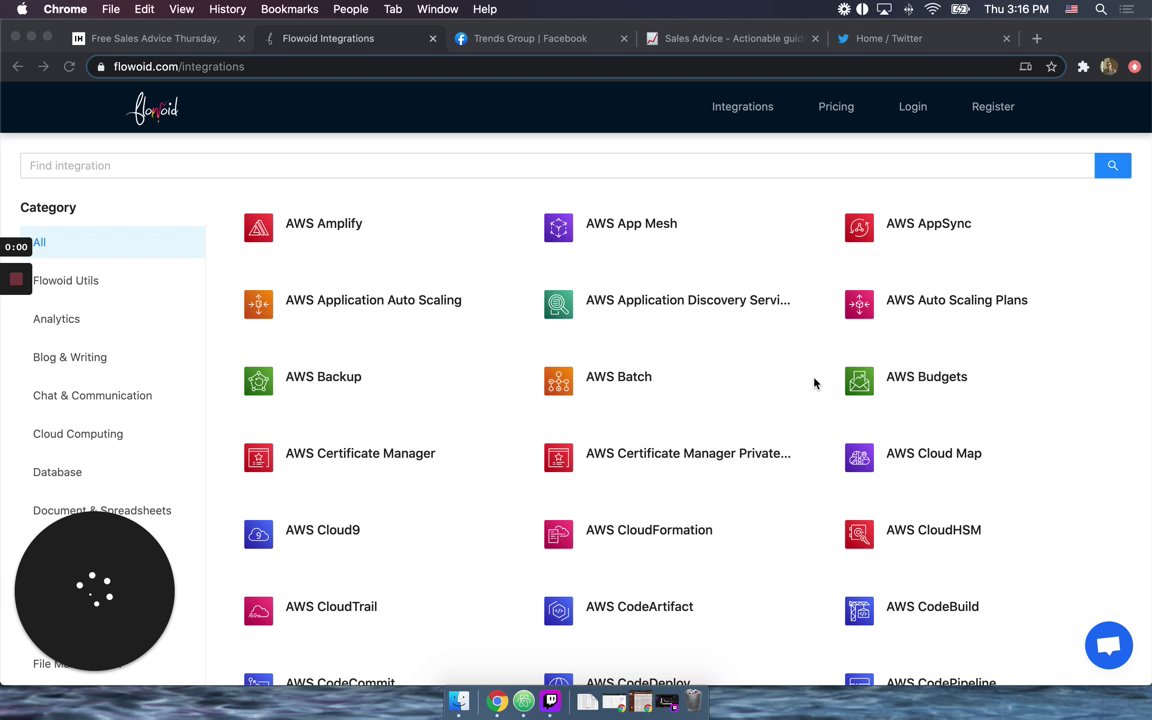Click the blue search magnifier button

(1112, 165)
